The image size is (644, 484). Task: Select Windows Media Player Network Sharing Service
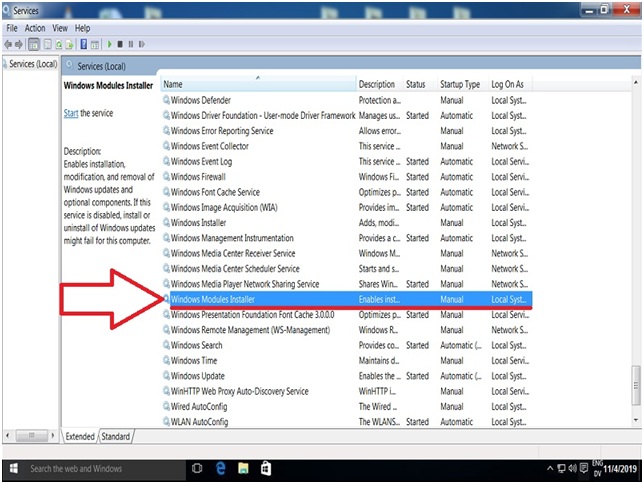pyautogui.click(x=346, y=284)
